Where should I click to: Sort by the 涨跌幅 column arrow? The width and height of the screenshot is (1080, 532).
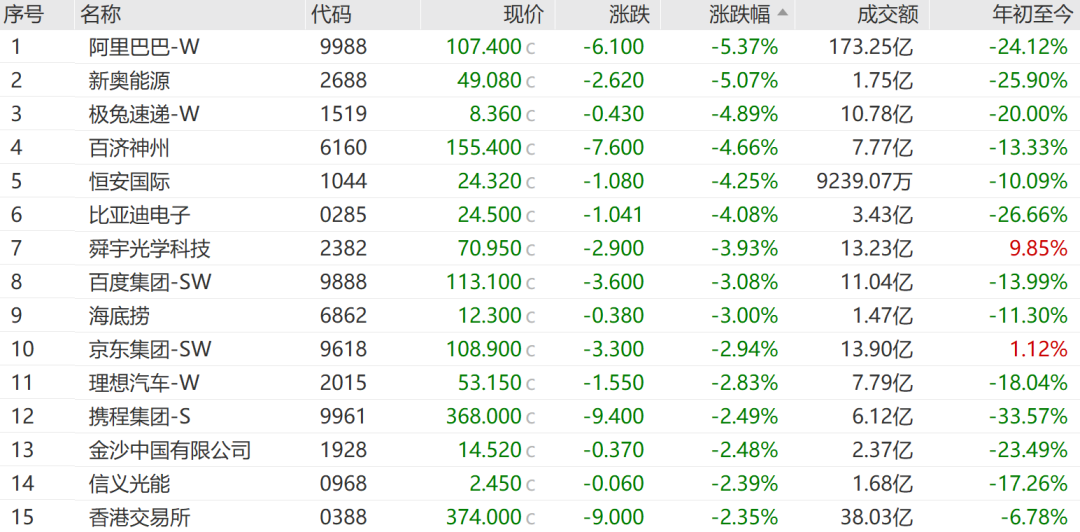click(x=783, y=13)
